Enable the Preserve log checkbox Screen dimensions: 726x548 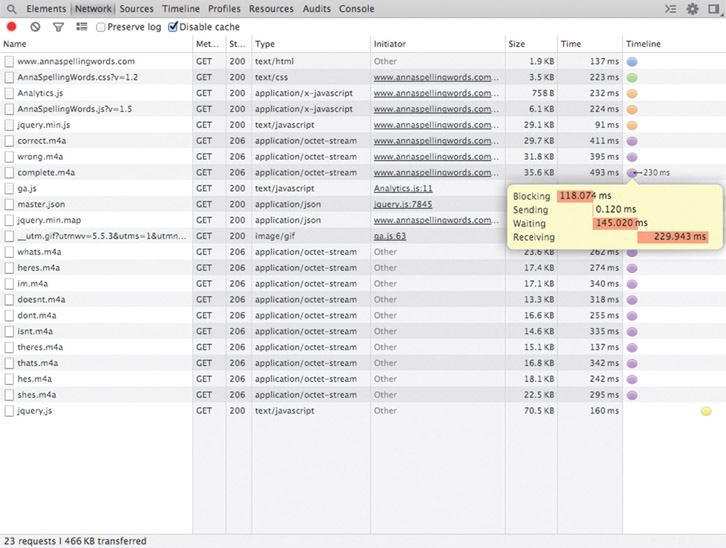101,27
